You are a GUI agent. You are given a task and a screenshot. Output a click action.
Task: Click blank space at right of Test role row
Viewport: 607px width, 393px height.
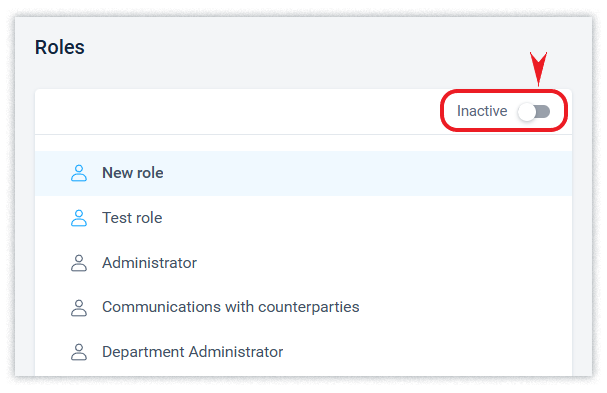pyautogui.click(x=368, y=218)
